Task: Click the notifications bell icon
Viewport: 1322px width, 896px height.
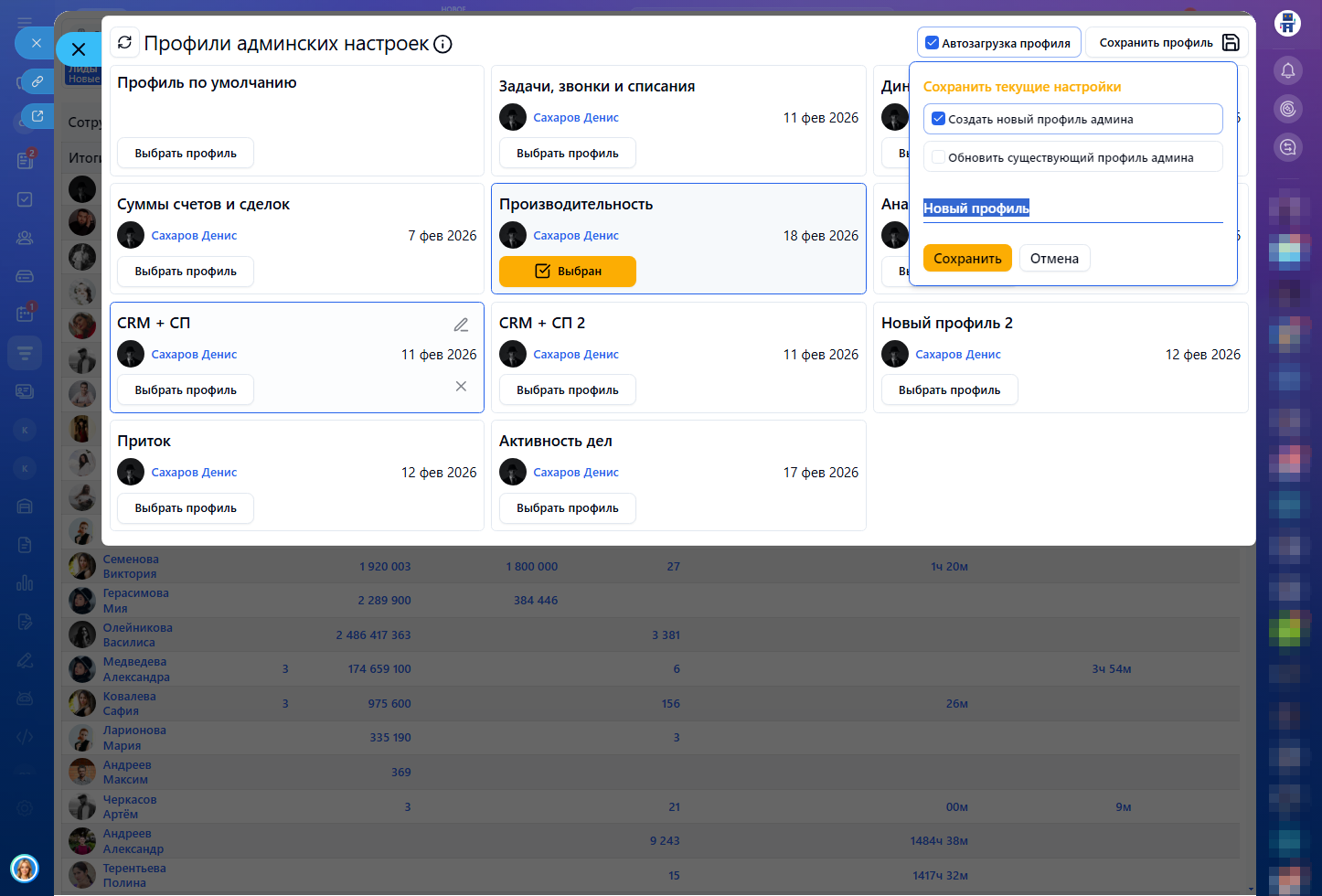Action: pos(1287,70)
